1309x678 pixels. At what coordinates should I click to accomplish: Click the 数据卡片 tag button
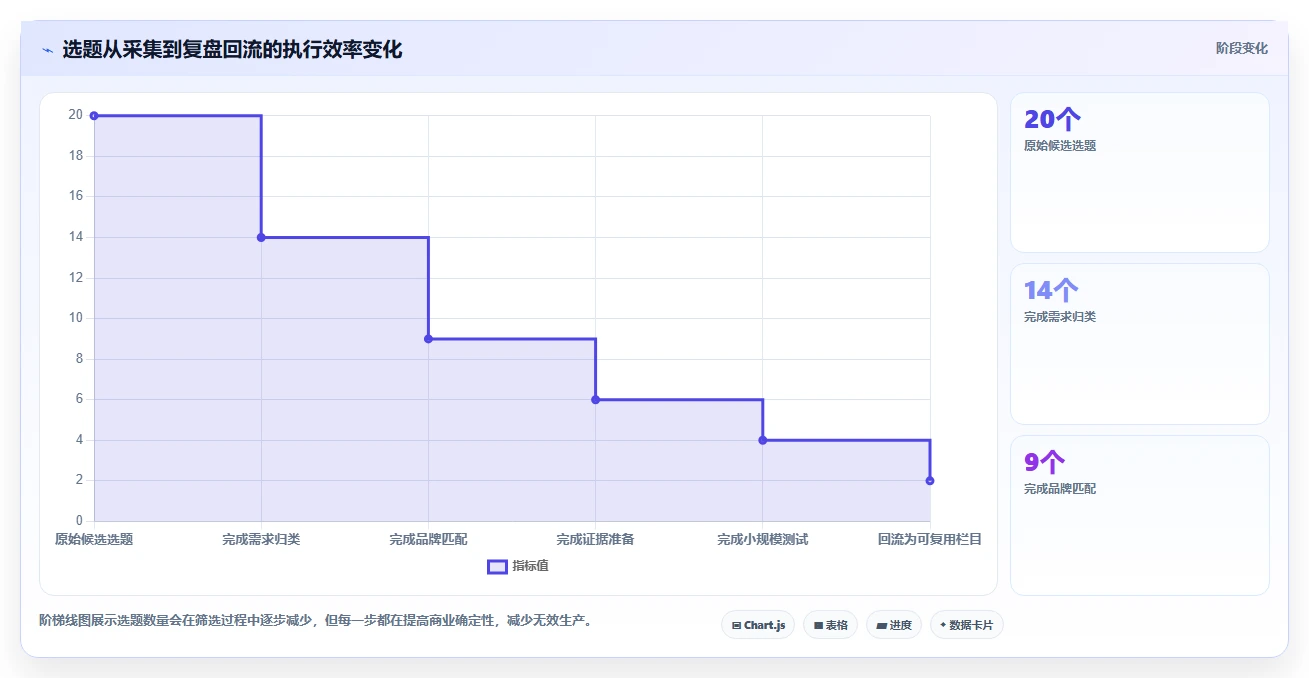pos(967,625)
